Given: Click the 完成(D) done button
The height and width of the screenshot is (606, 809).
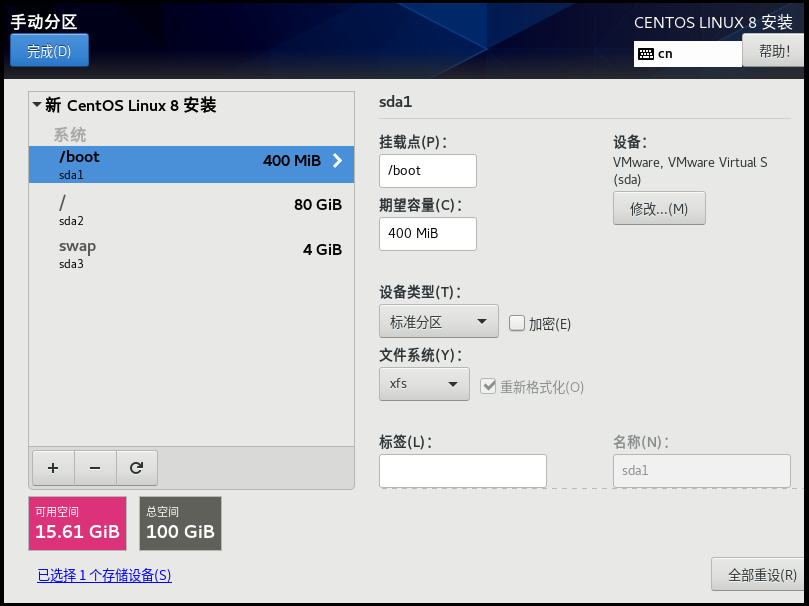Looking at the screenshot, I should (x=50, y=51).
